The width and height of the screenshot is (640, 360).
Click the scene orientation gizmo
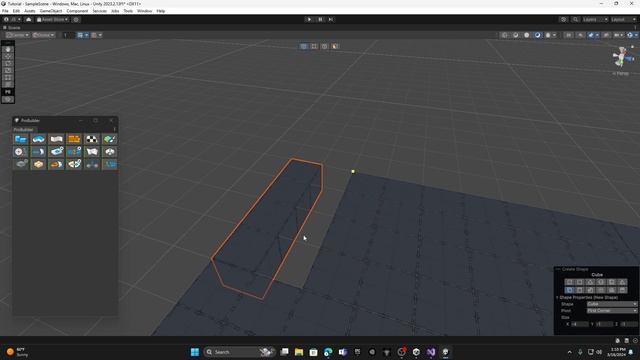coord(621,57)
